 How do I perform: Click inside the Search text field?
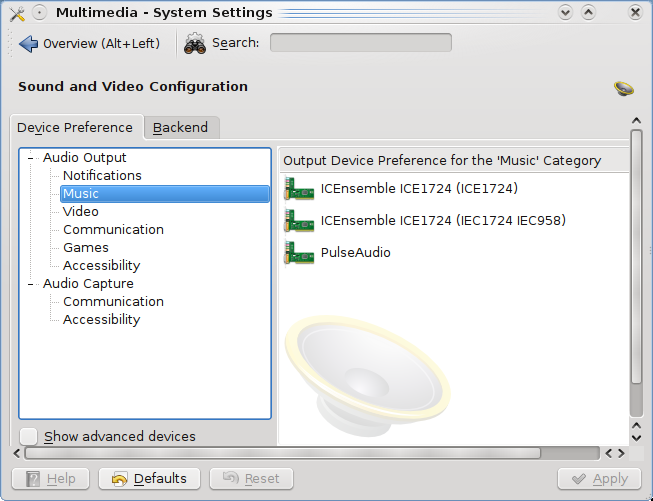click(360, 43)
